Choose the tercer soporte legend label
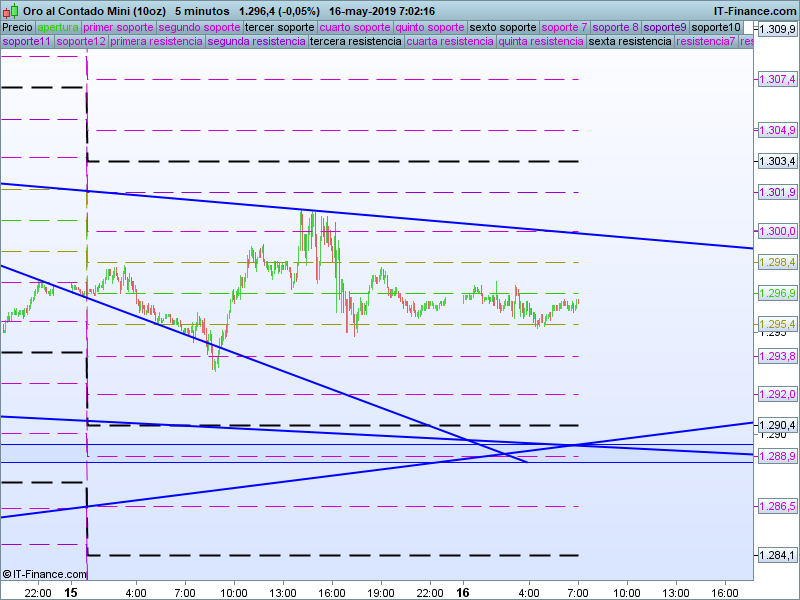 (279, 28)
